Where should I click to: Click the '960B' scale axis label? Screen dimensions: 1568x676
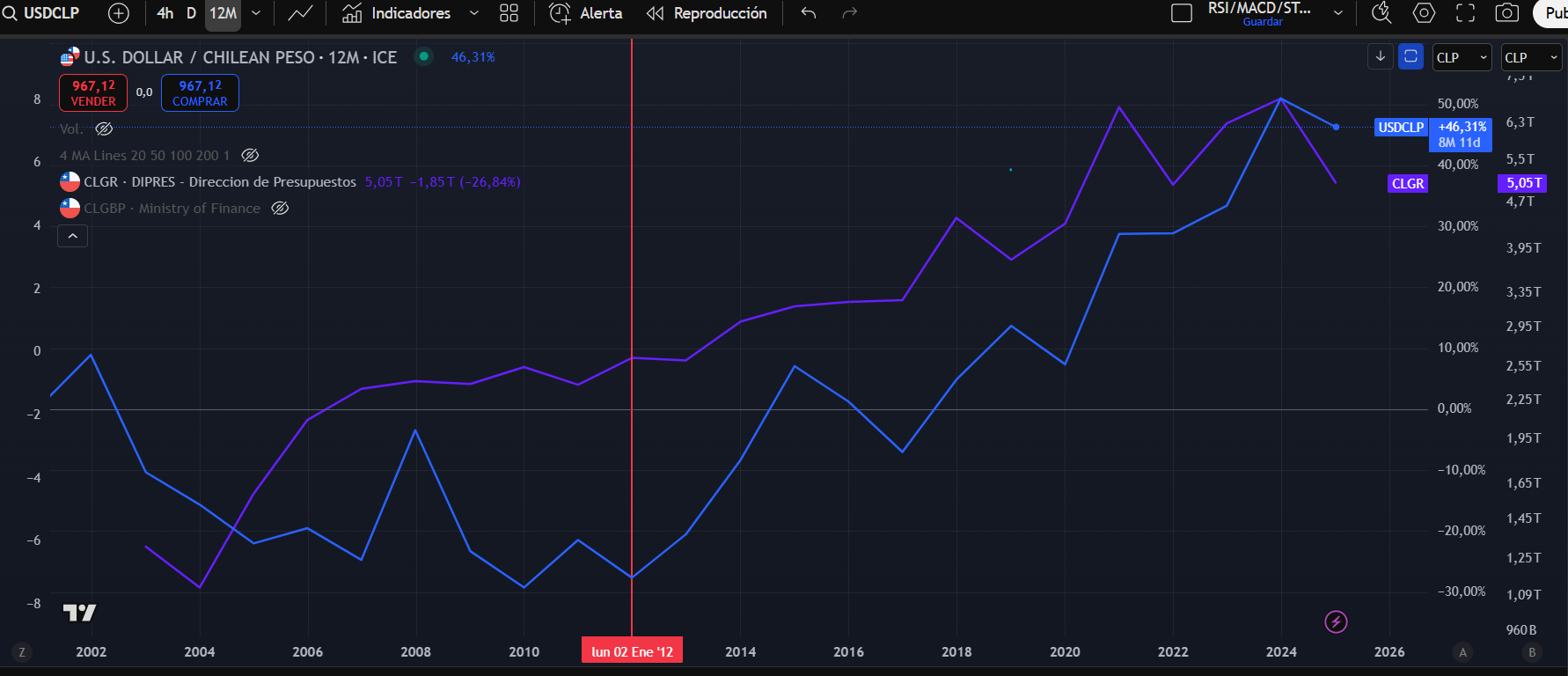(x=1521, y=630)
